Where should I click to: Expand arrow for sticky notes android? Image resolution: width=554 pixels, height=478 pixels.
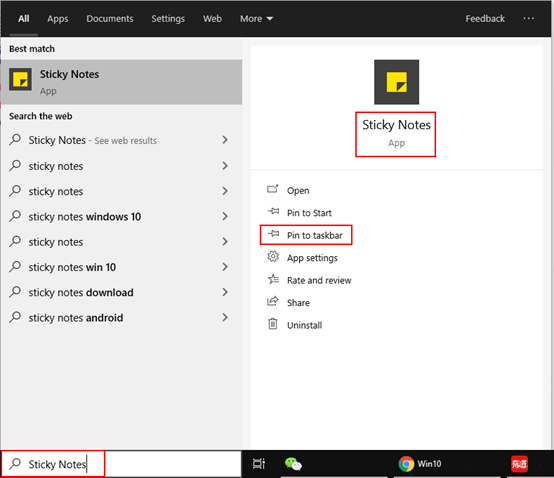pos(225,317)
